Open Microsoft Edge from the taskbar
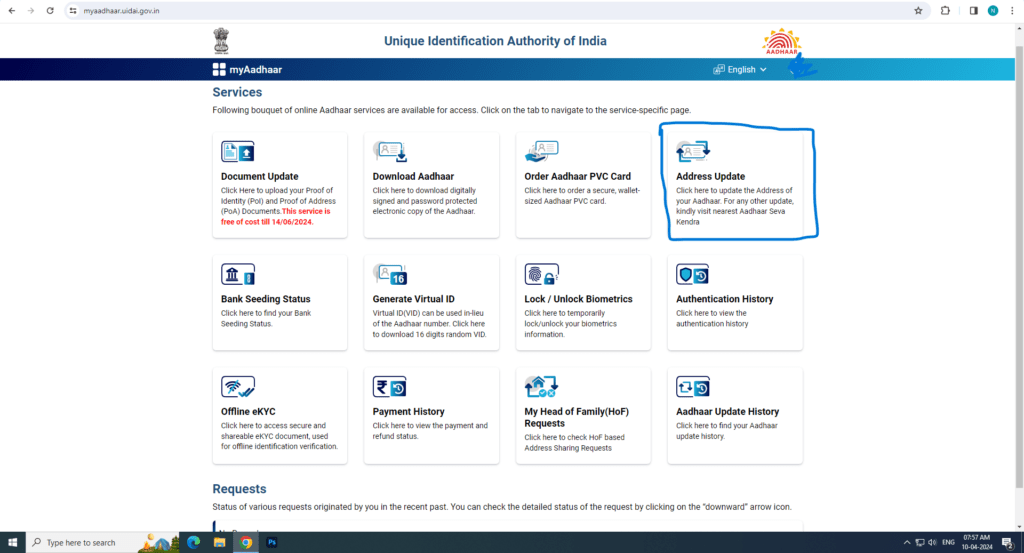The image size is (1024, 553). pos(193,542)
